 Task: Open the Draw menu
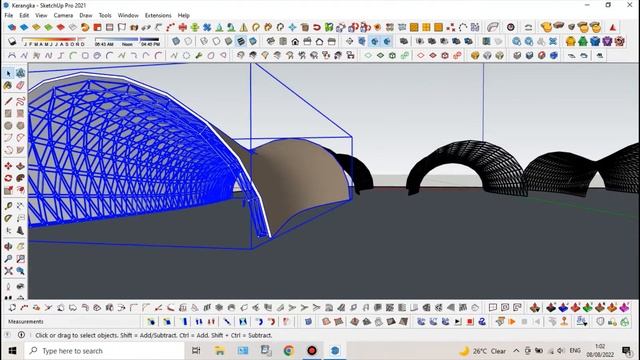pyautogui.click(x=86, y=16)
